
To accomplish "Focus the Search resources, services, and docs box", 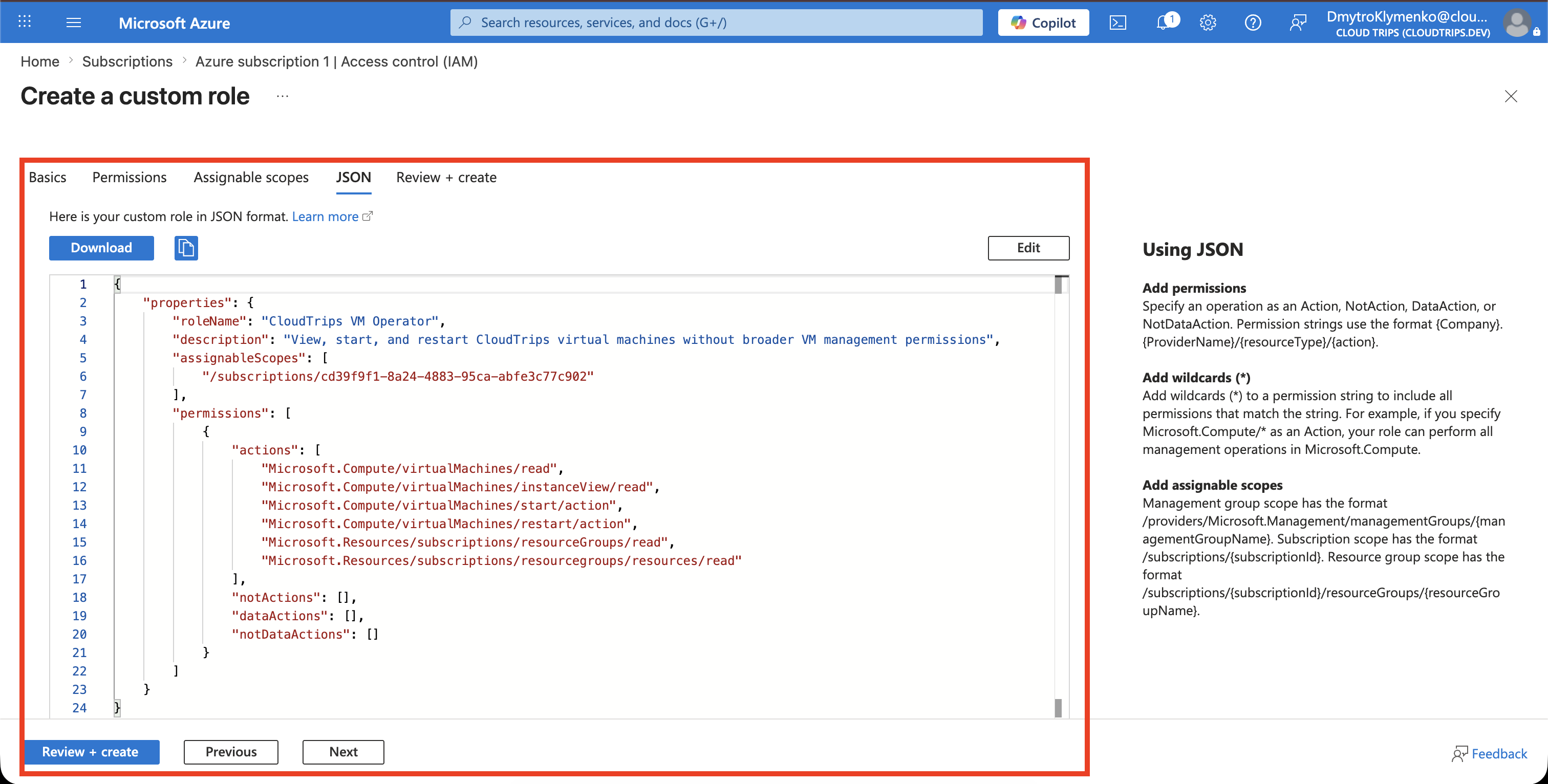I will (716, 23).
